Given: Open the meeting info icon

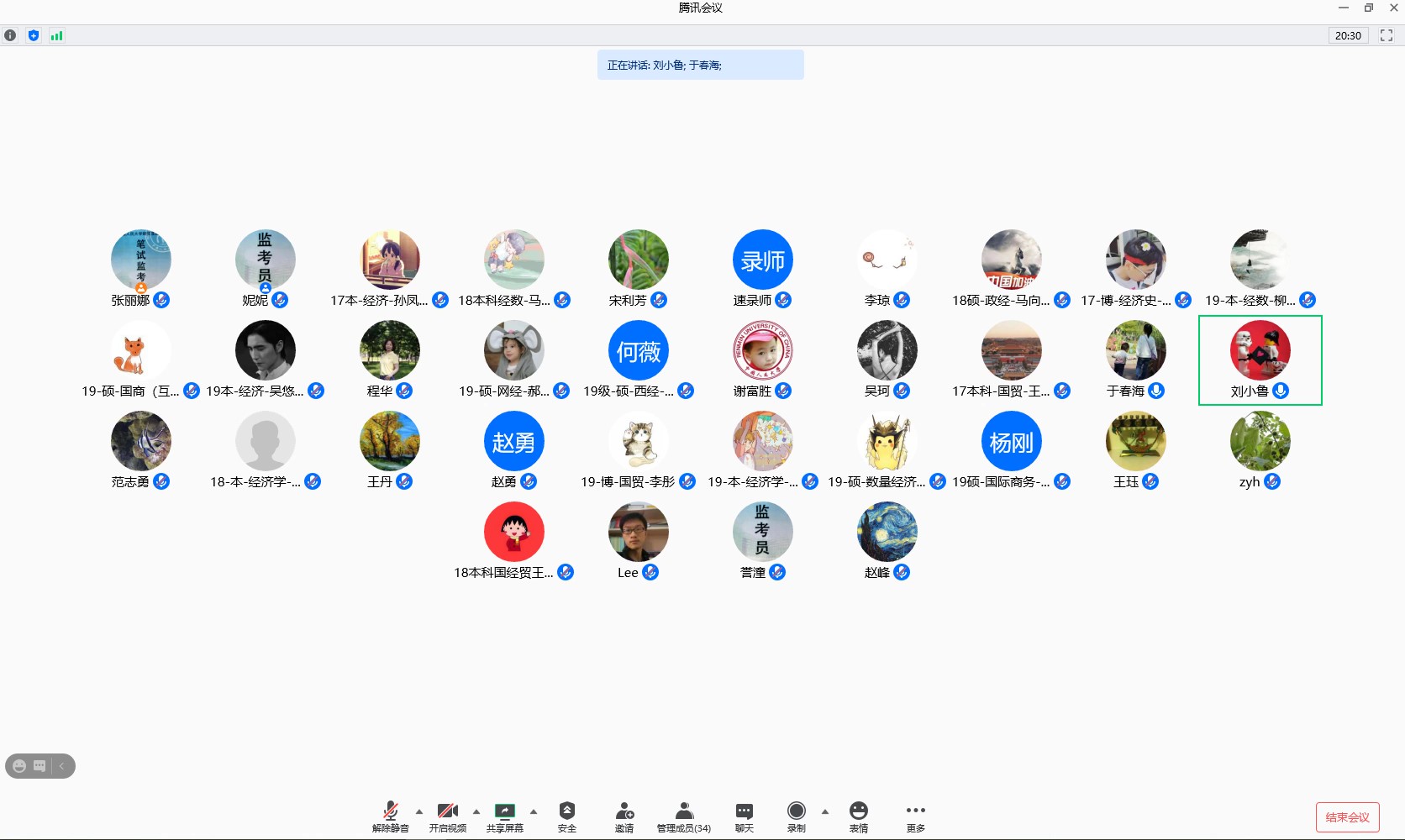Looking at the screenshot, I should coord(10,35).
